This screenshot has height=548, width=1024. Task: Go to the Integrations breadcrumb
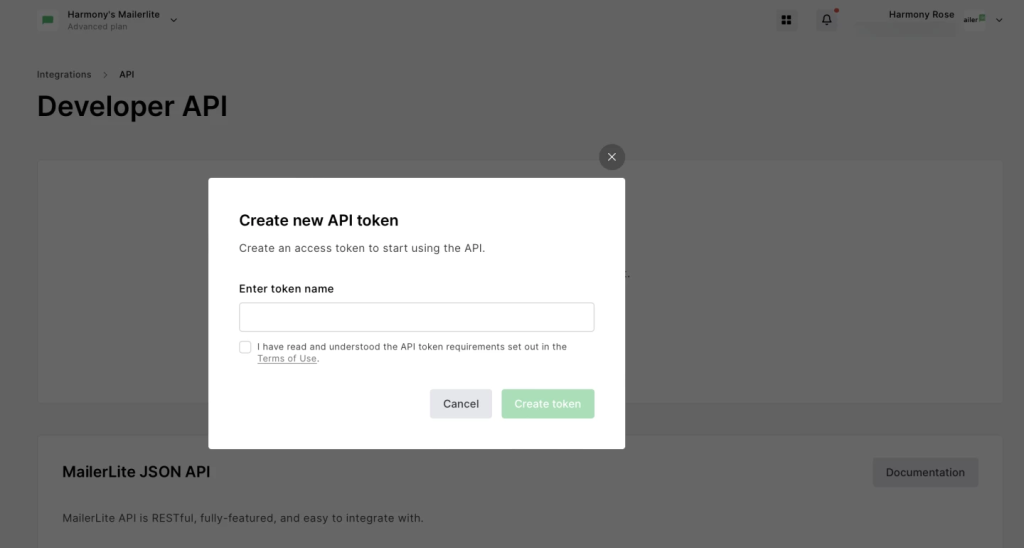click(x=64, y=75)
